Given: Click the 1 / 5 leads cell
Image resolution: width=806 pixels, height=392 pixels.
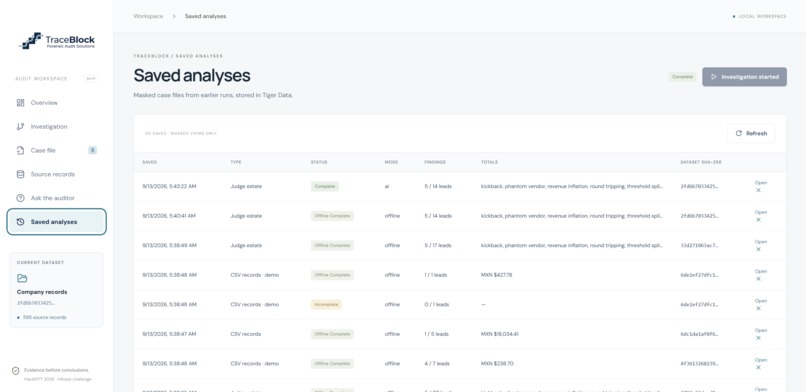Looking at the screenshot, I should click(x=436, y=334).
